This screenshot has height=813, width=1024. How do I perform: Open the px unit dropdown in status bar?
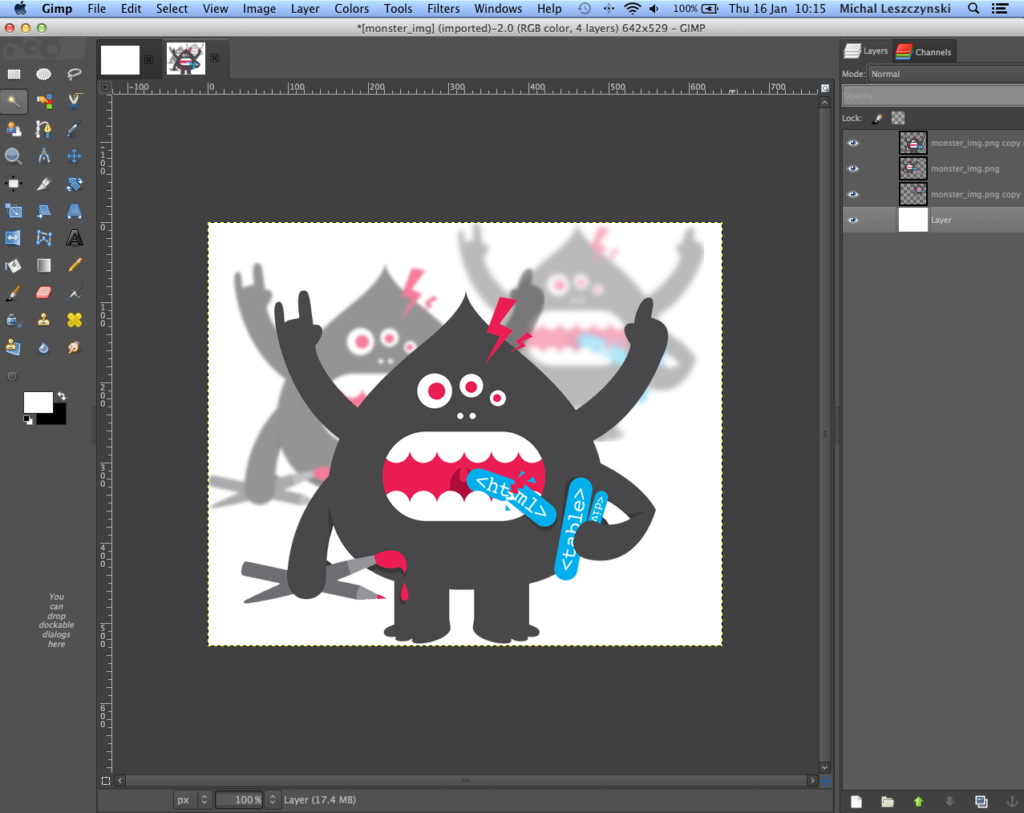point(192,799)
